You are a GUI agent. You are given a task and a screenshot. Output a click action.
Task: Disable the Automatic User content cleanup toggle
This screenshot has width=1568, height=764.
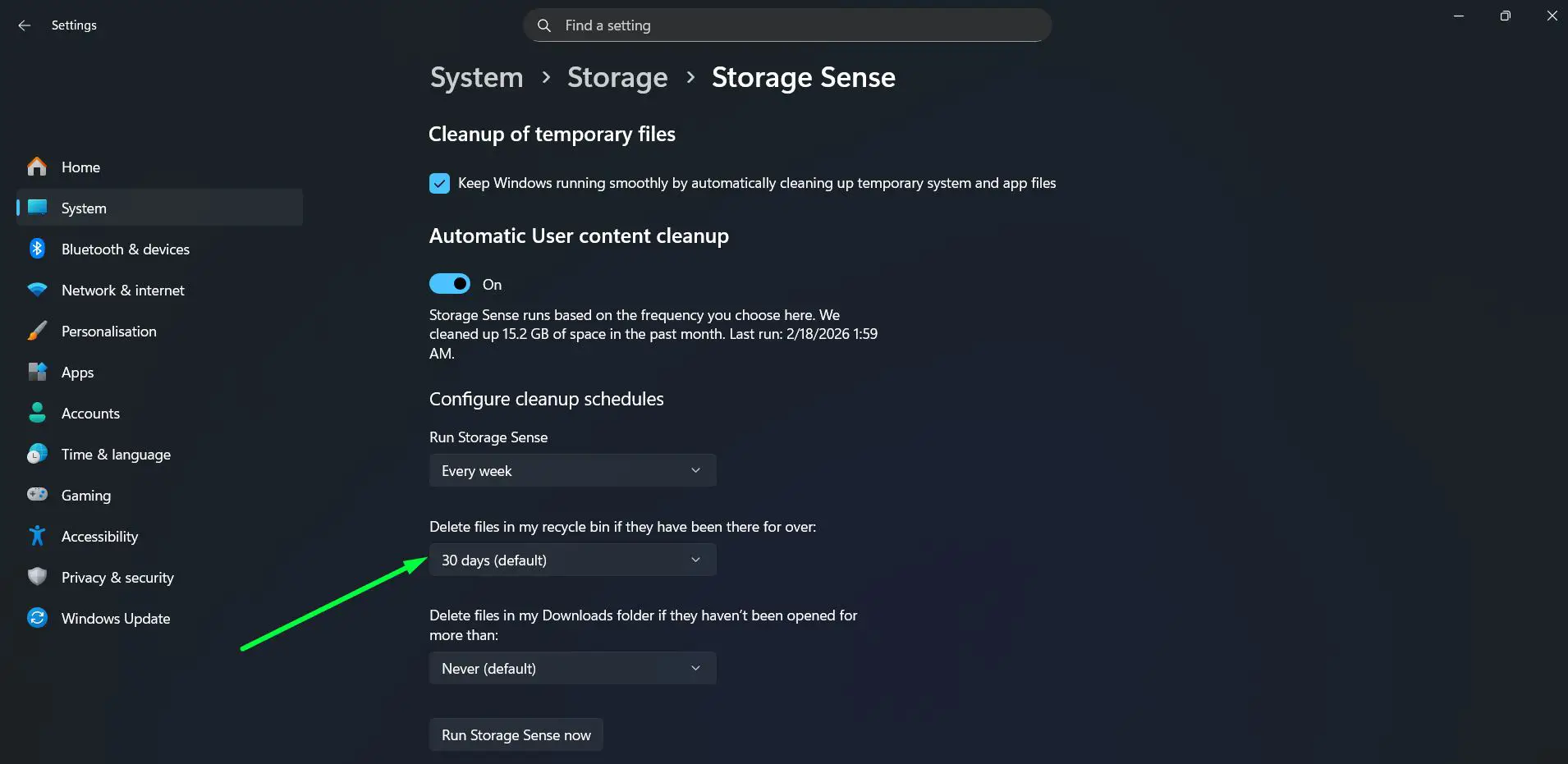click(x=449, y=283)
